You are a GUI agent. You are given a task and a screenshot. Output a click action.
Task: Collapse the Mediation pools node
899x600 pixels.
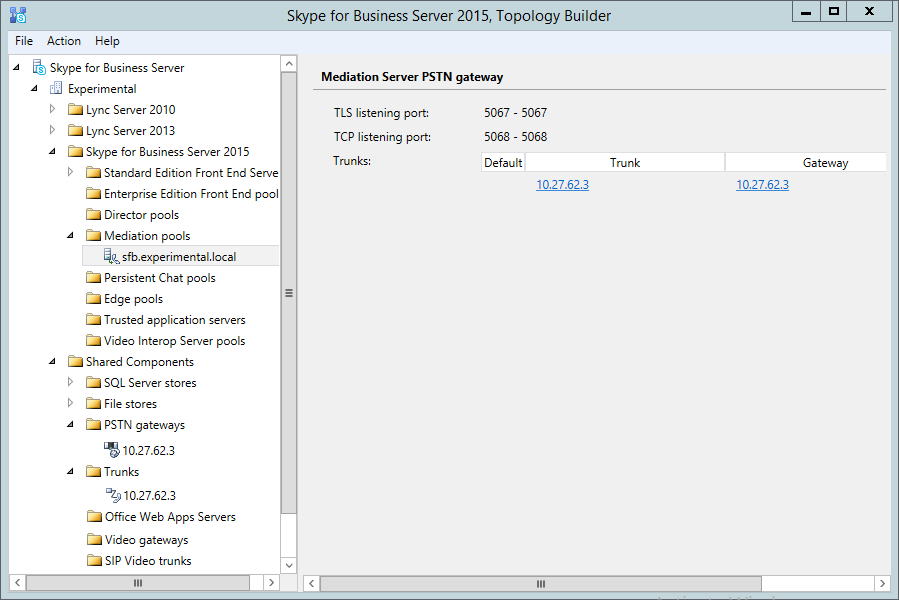70,236
